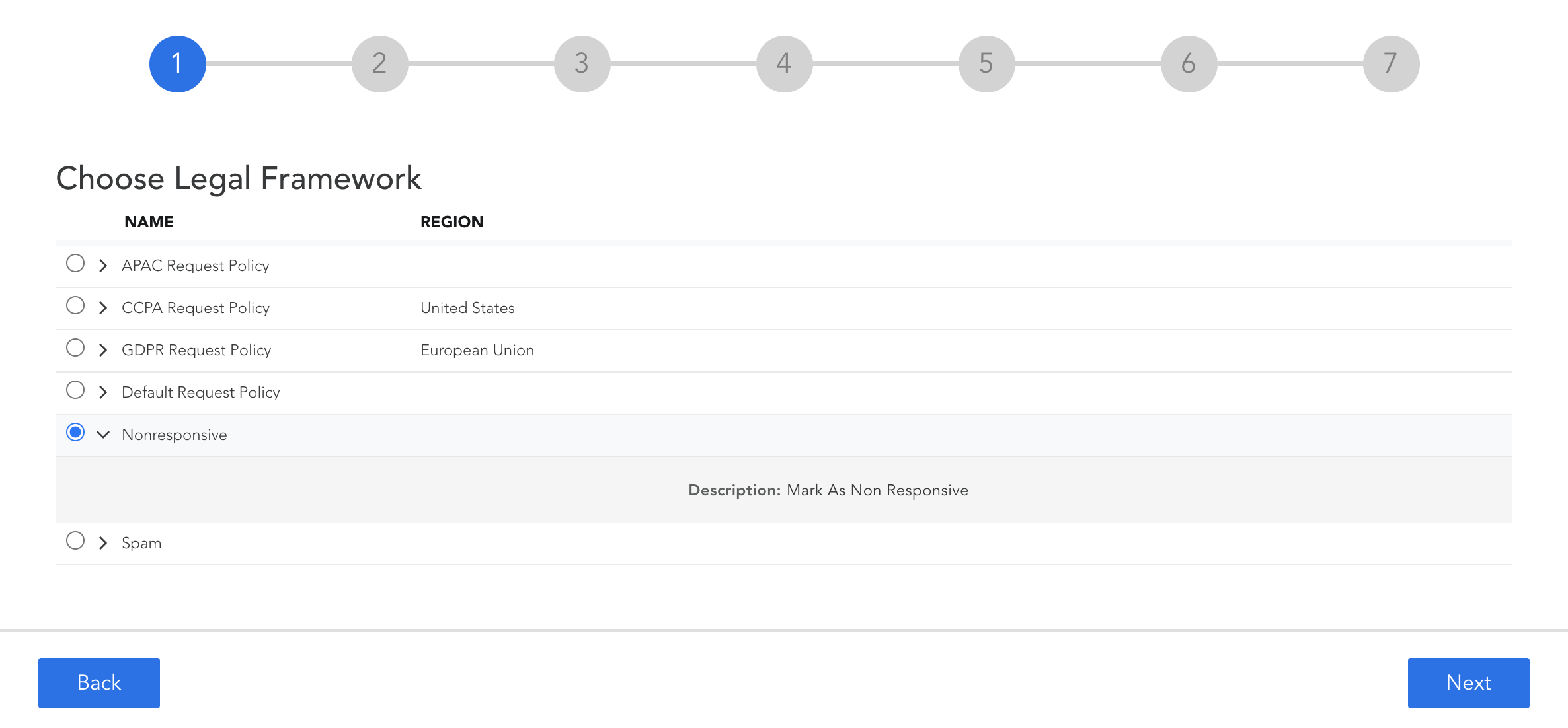
Task: Click the step 3 progress indicator icon
Action: (x=581, y=64)
